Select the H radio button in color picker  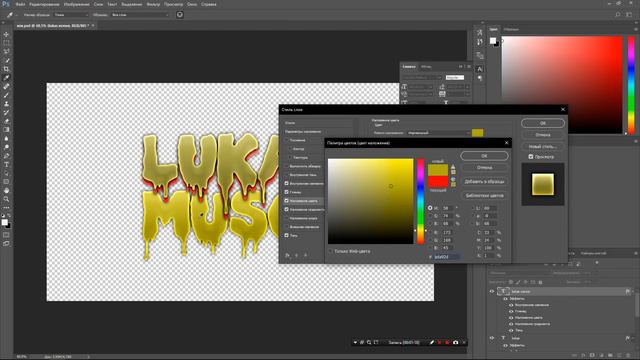(x=430, y=208)
